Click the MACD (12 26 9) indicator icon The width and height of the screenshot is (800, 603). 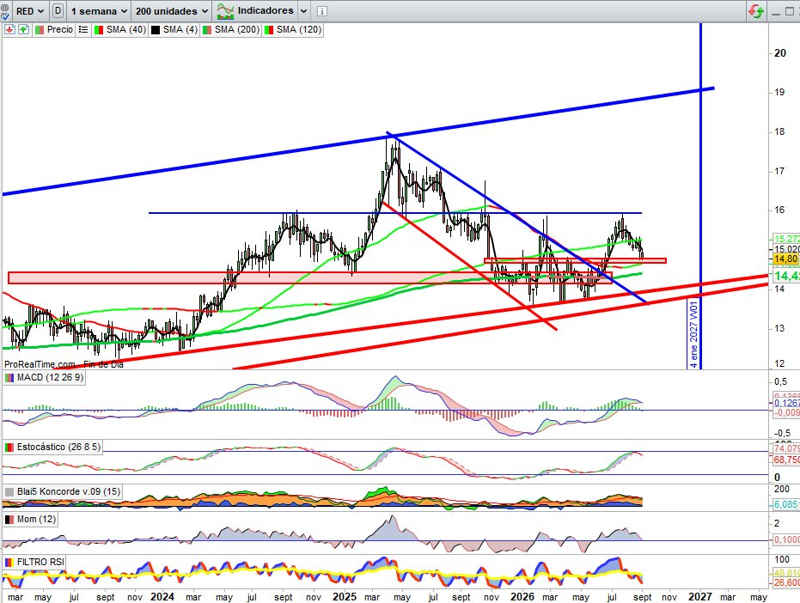point(9,378)
